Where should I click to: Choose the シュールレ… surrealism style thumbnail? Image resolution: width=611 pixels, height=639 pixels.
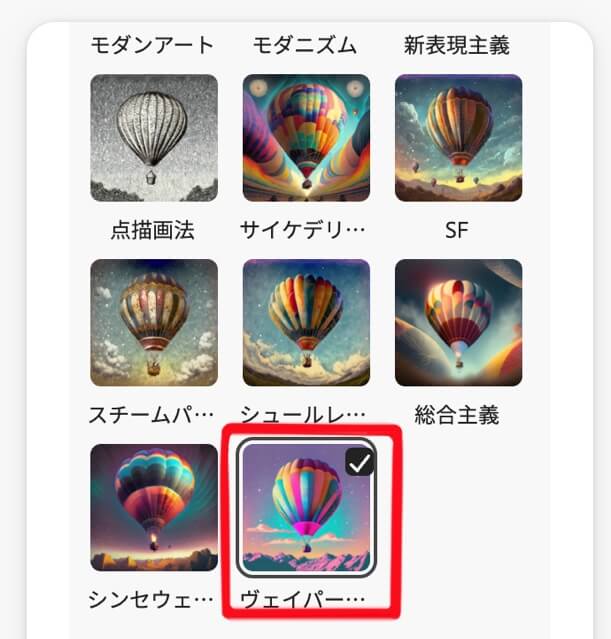[307, 322]
